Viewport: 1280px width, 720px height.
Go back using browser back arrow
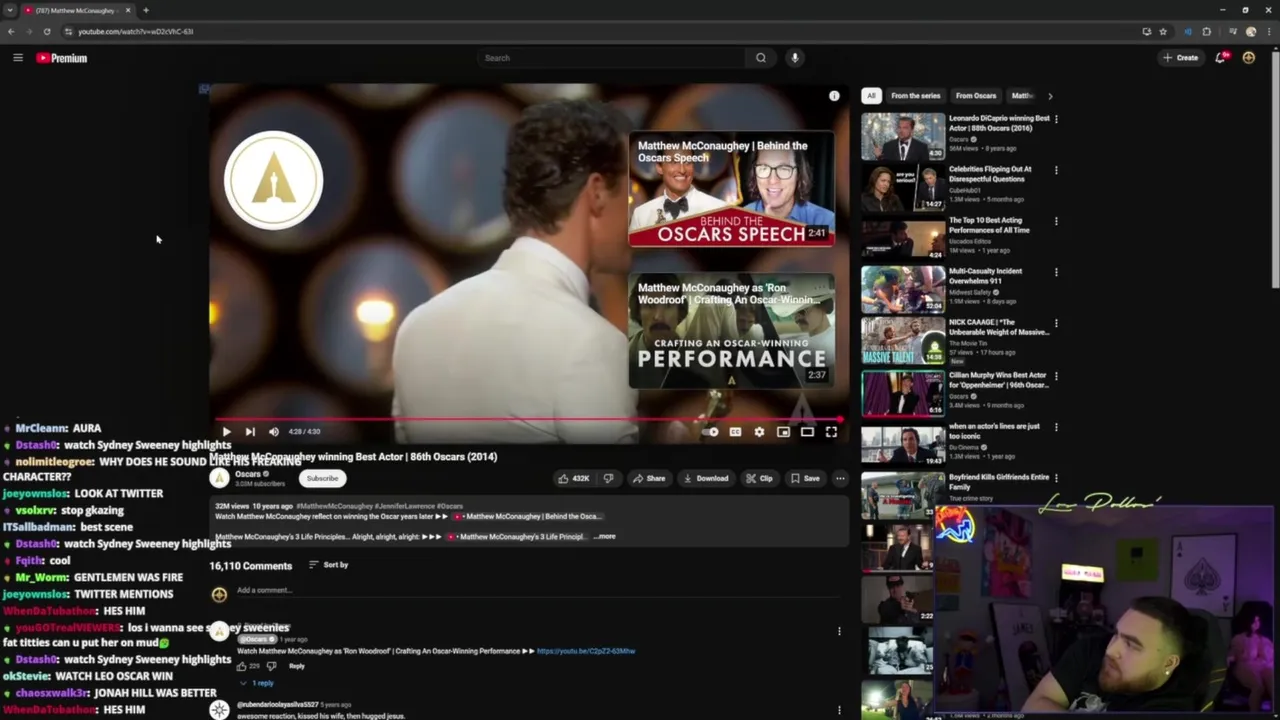click(11, 31)
